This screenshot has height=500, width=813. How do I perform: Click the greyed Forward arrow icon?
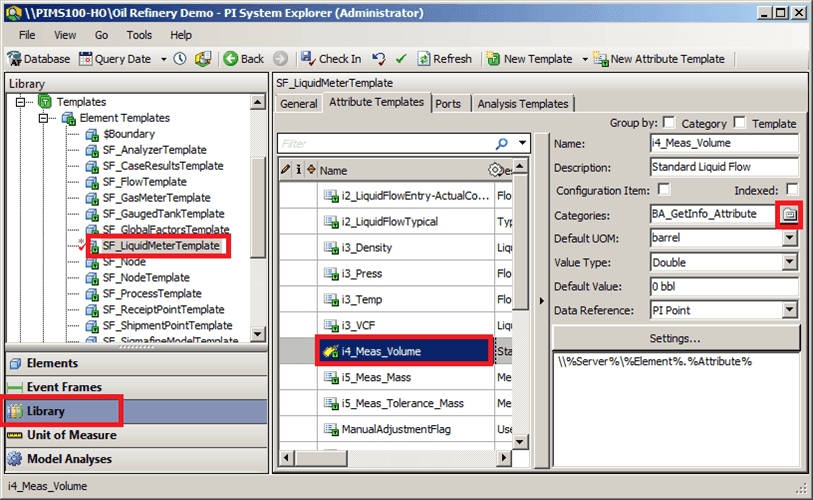[x=281, y=59]
